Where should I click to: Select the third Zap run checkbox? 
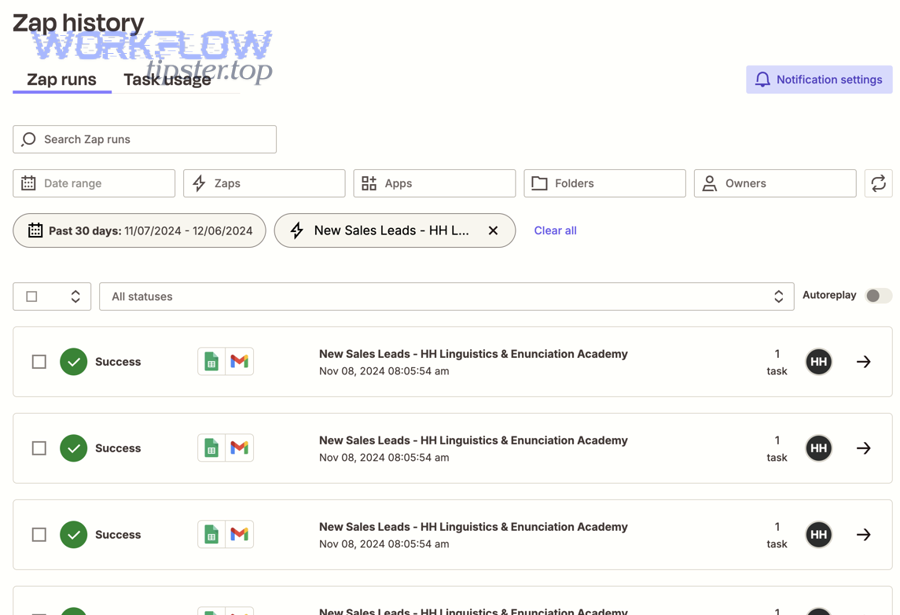pos(39,535)
